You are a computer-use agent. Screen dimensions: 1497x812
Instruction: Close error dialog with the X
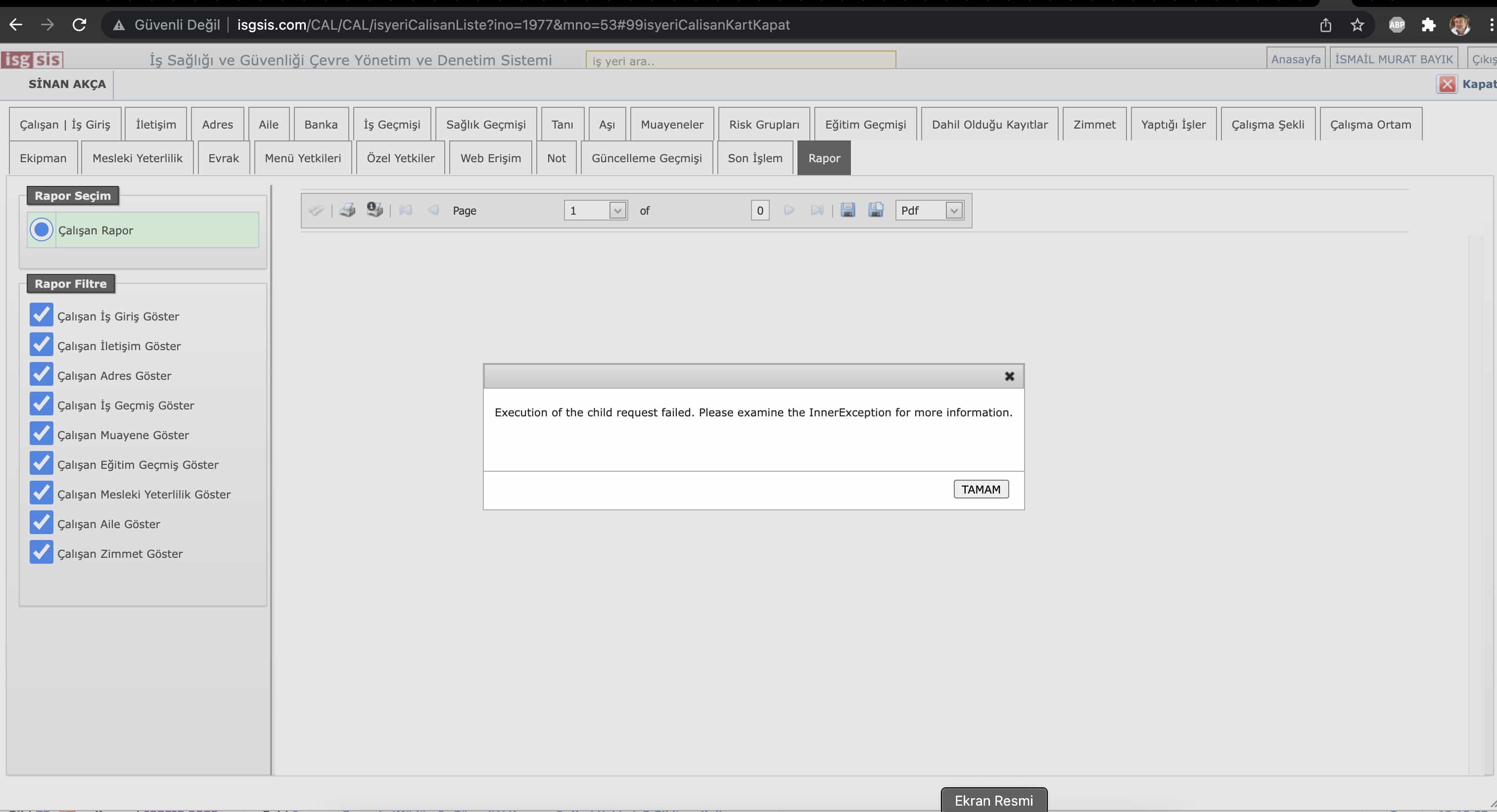click(x=1009, y=376)
